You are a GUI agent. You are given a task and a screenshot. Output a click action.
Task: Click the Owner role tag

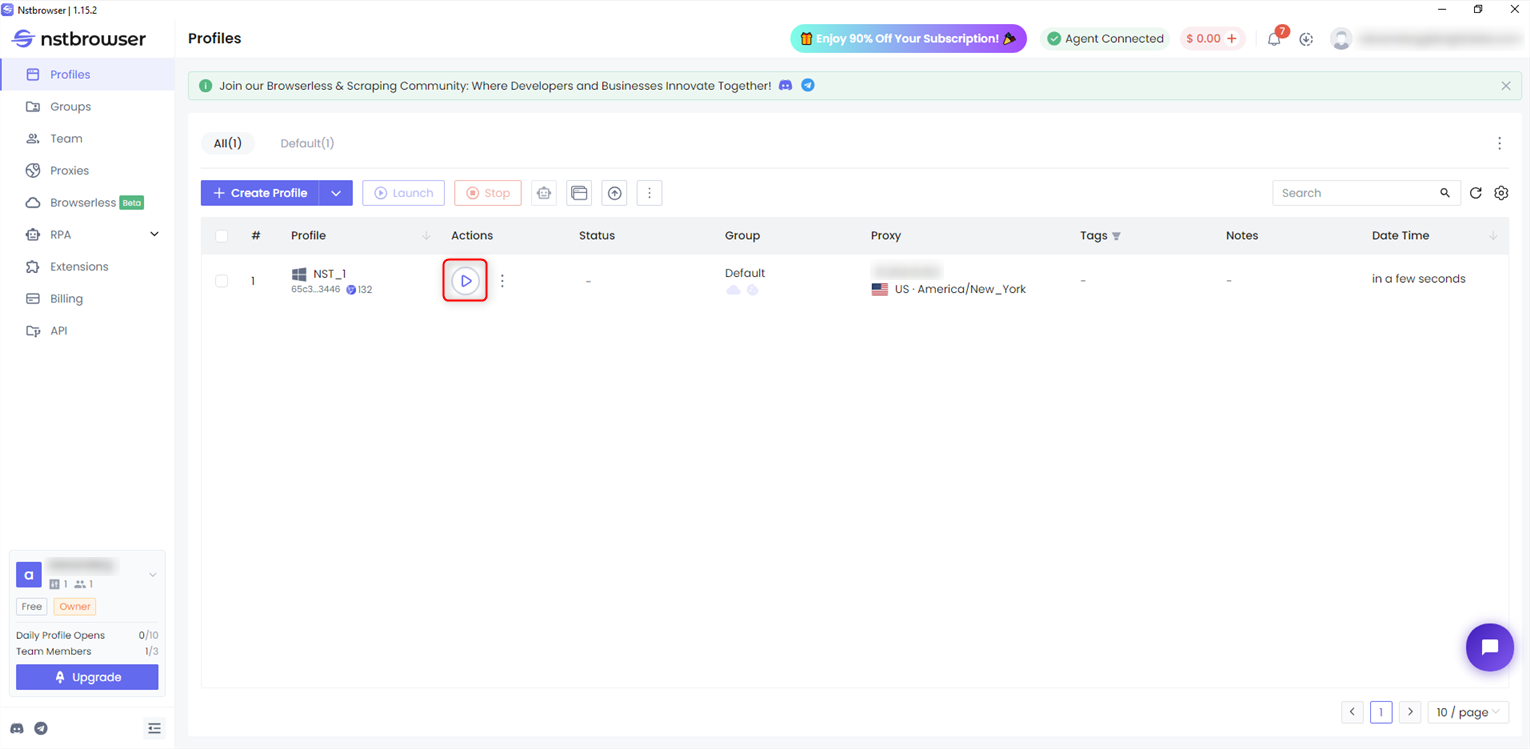click(75, 606)
